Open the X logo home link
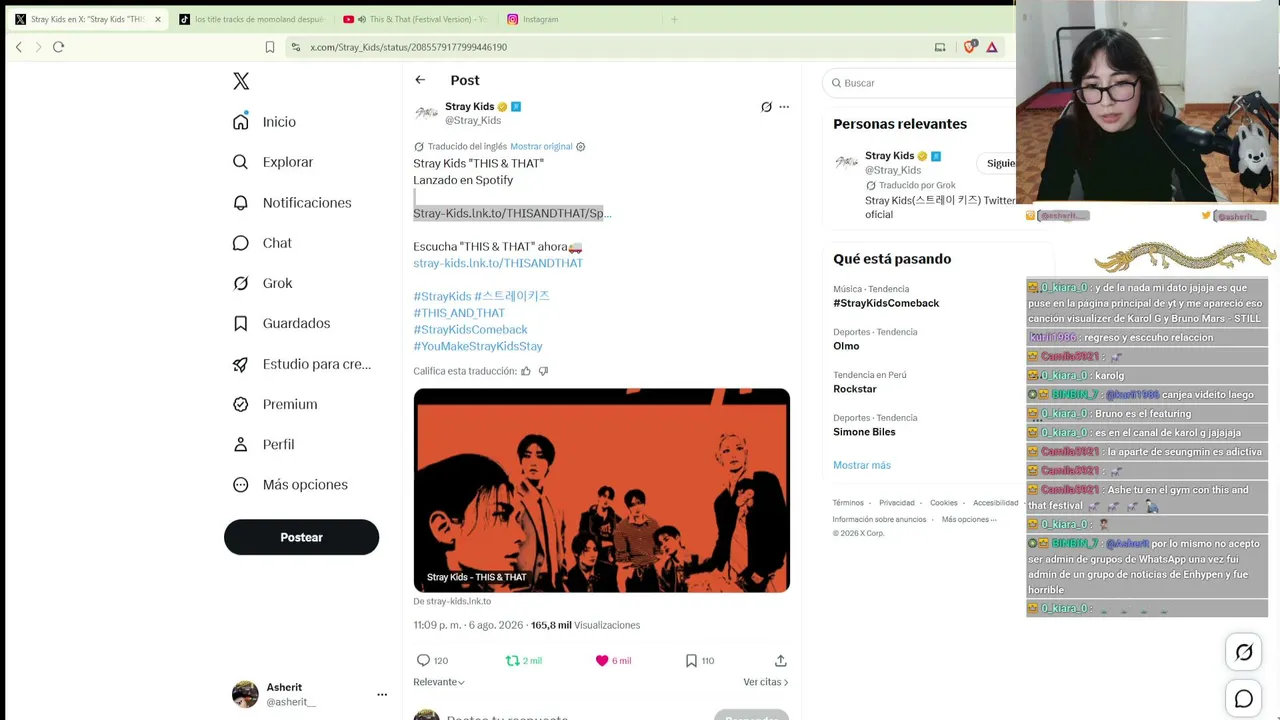The width and height of the screenshot is (1280, 720). tap(241, 82)
